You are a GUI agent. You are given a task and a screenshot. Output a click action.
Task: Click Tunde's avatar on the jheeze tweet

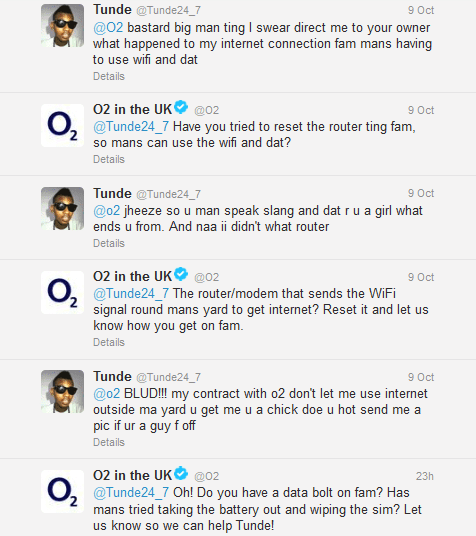62,208
